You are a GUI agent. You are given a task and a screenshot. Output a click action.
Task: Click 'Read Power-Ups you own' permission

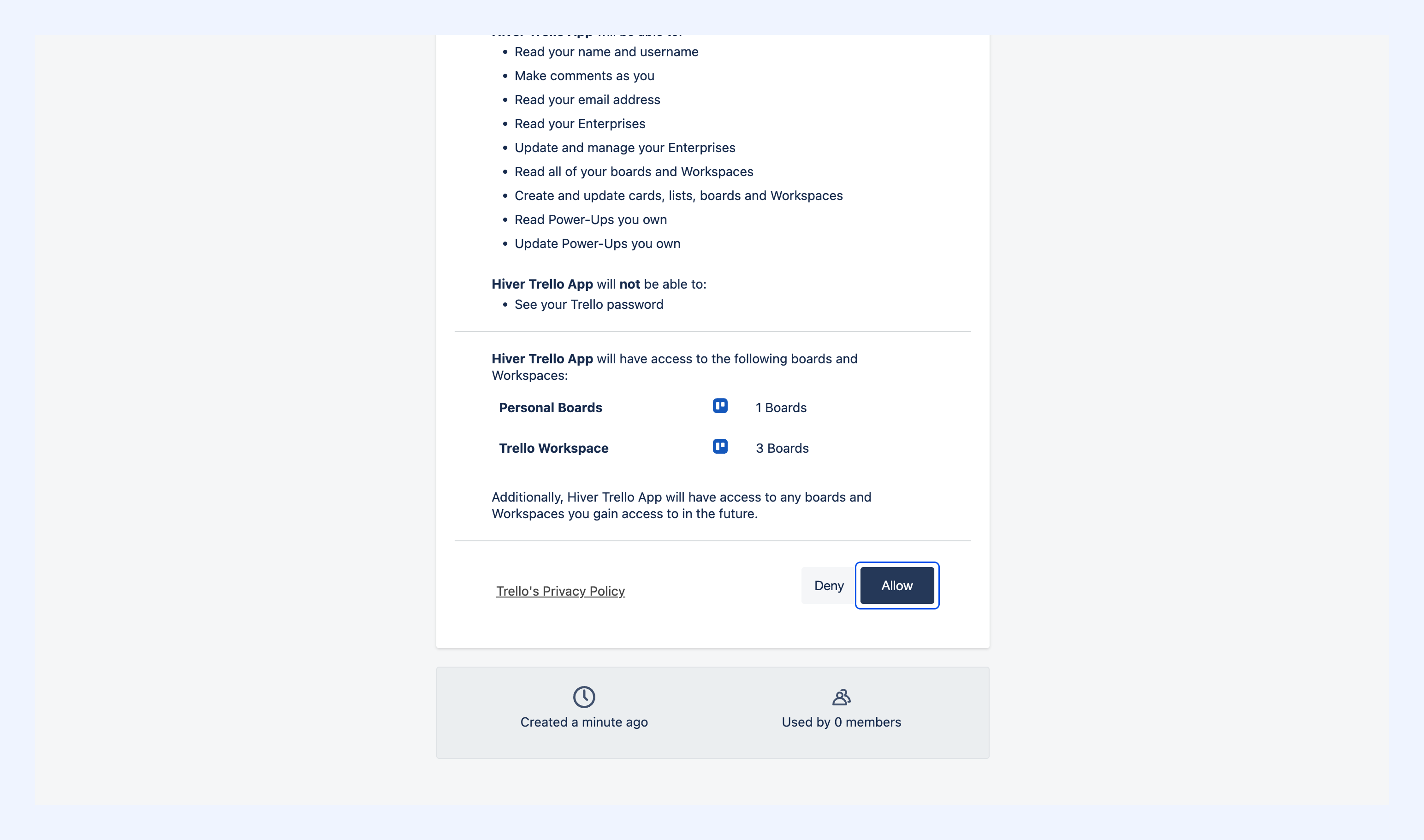coord(591,219)
